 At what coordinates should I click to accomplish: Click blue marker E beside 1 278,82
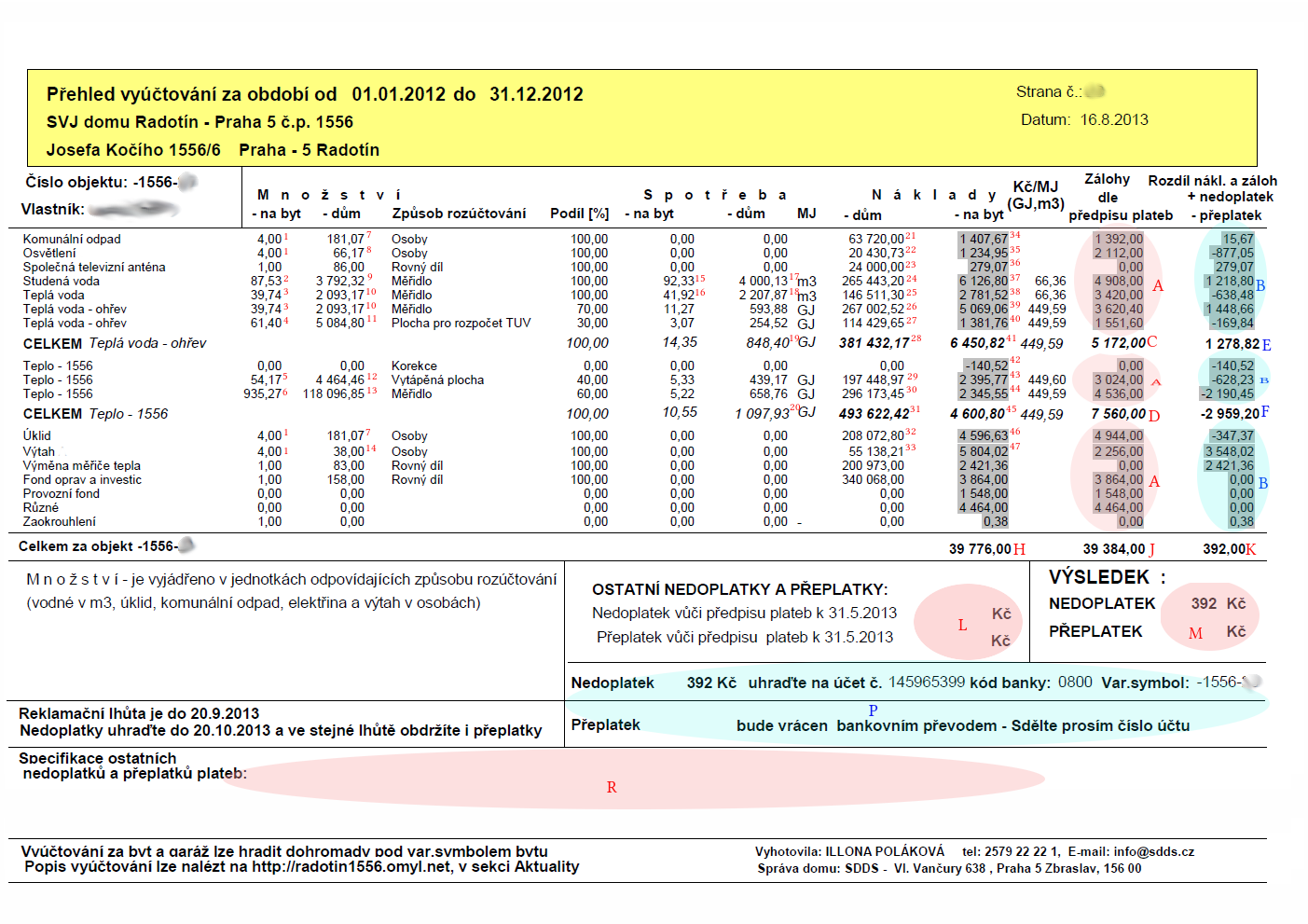pos(1266,345)
